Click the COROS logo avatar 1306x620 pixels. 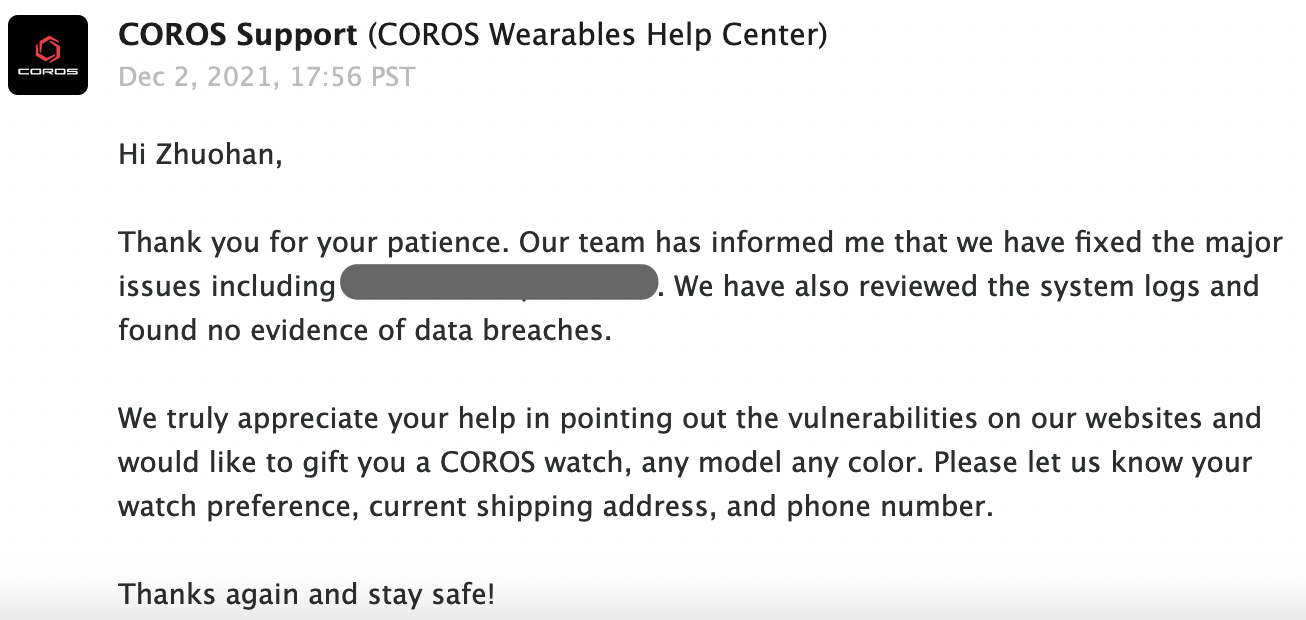(48, 55)
